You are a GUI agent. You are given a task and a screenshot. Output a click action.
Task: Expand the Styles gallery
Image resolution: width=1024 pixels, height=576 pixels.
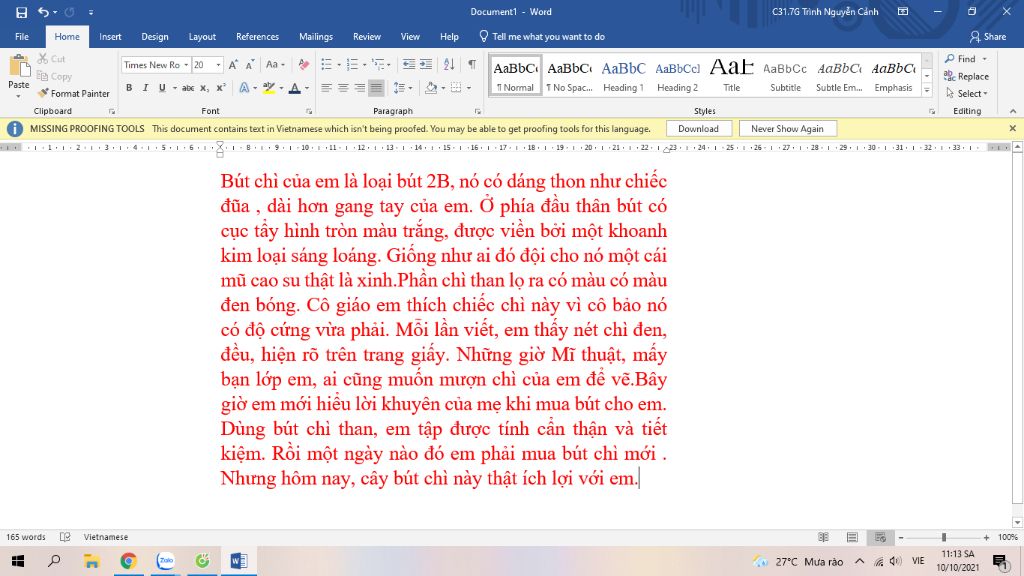click(x=927, y=91)
